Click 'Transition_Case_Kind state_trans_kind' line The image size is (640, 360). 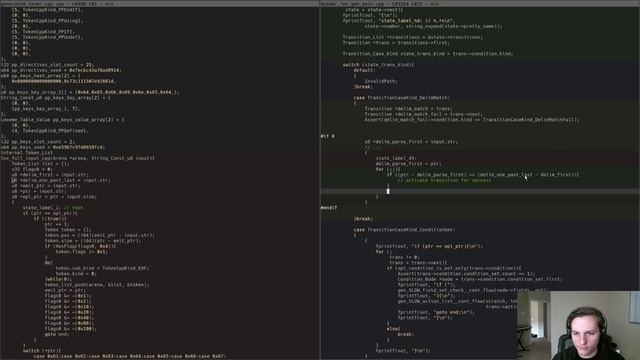click(x=428, y=53)
